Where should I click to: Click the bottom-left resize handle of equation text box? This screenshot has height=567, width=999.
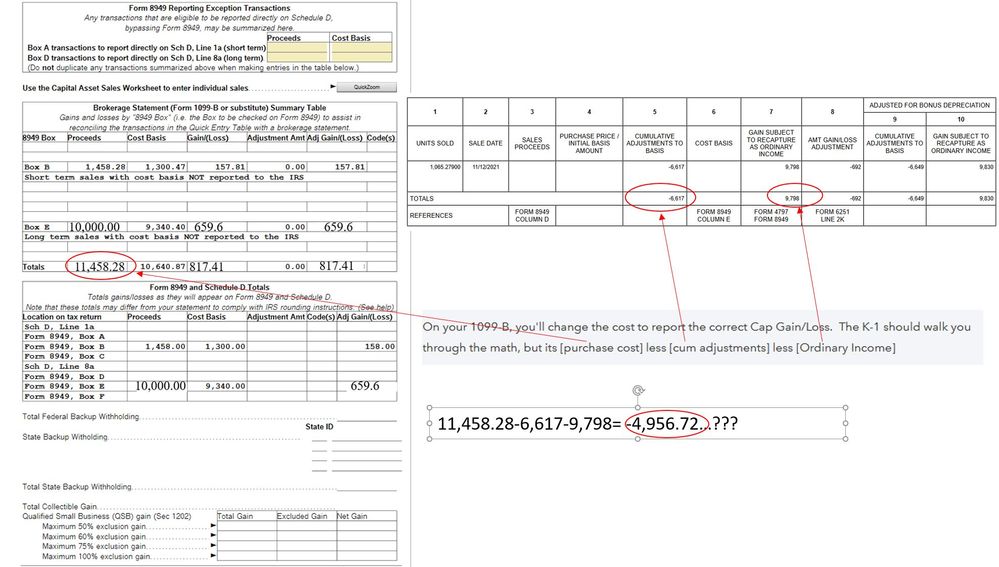[x=429, y=439]
